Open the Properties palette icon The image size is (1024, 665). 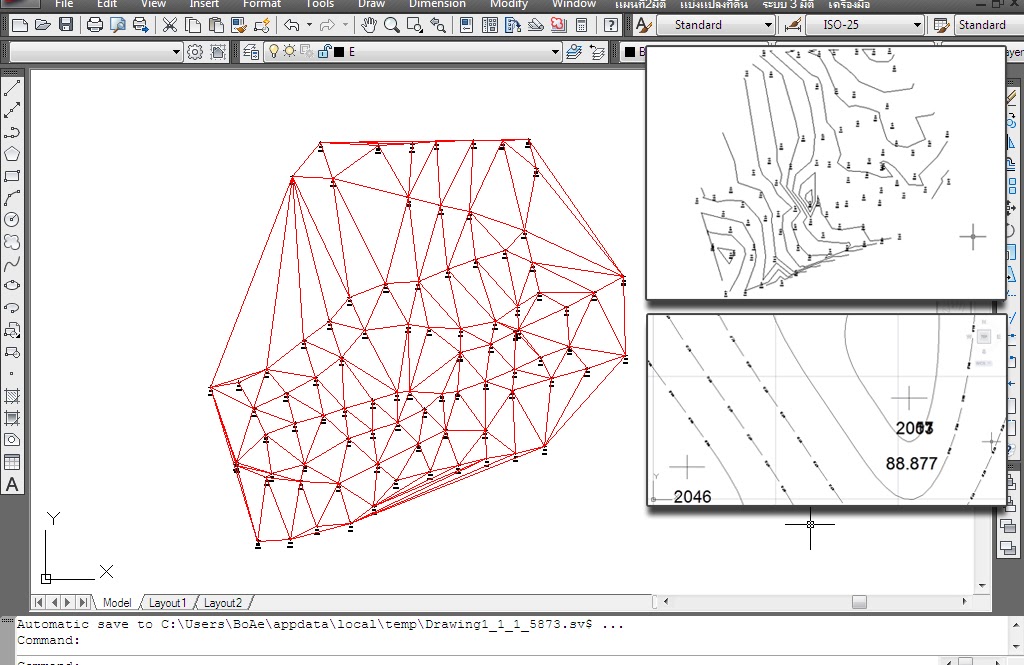pos(466,25)
